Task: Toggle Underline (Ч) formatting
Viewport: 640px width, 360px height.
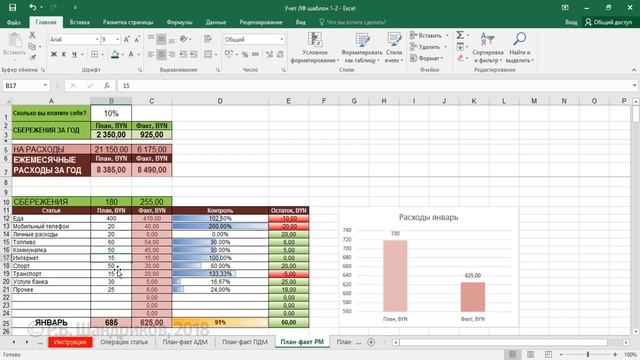Action: 74,54
